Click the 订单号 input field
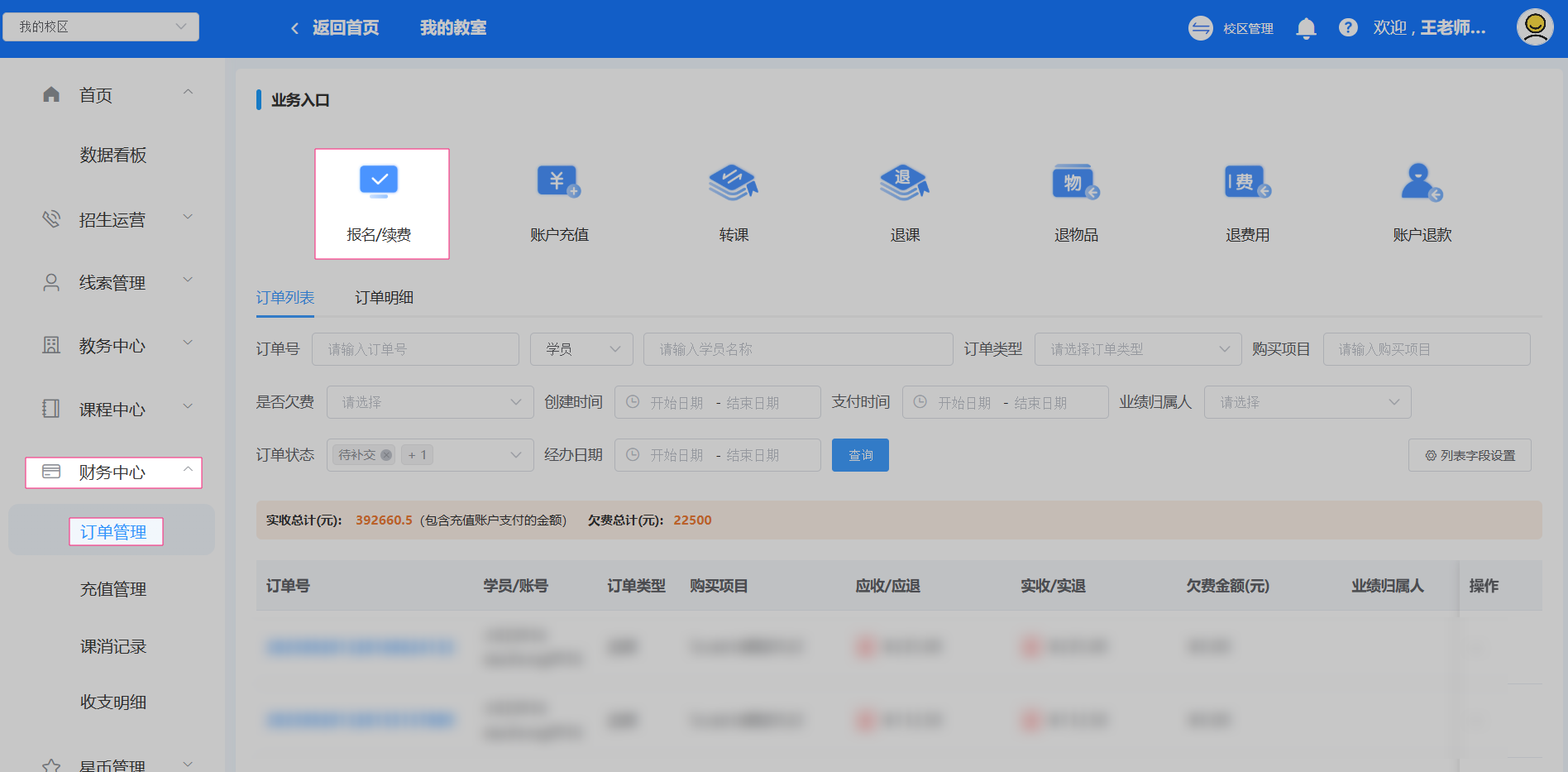Viewport: 1568px width, 772px height. (415, 349)
